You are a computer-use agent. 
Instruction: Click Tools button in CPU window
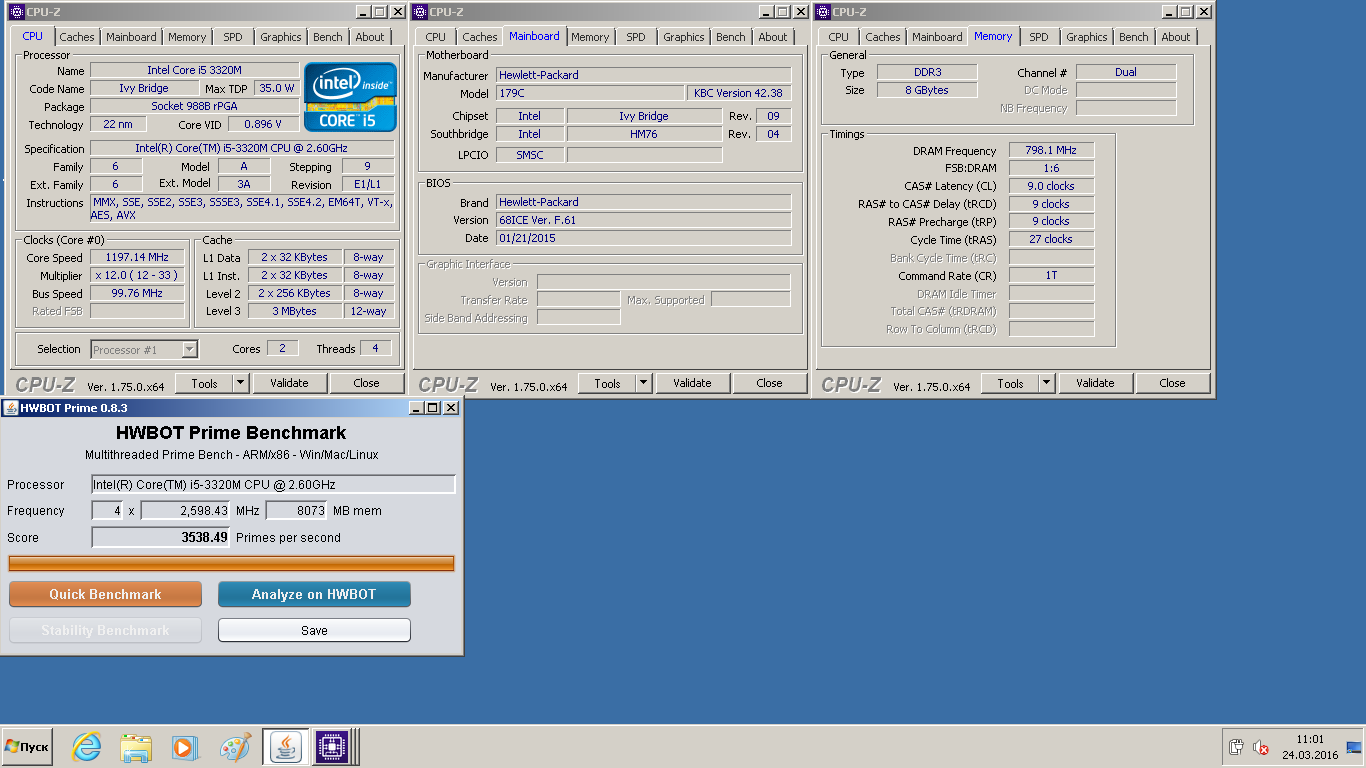pos(204,383)
